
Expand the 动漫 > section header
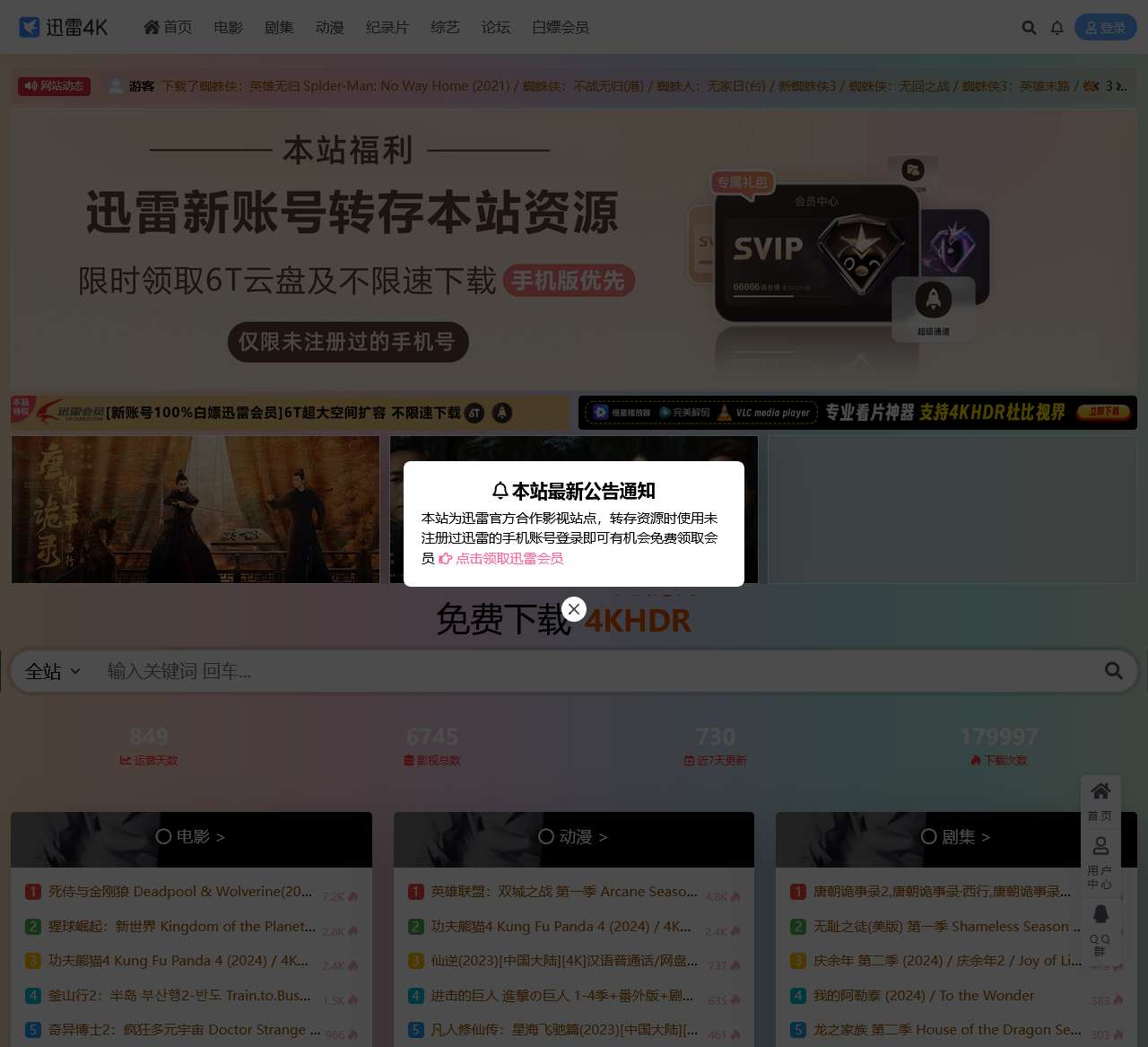click(573, 837)
